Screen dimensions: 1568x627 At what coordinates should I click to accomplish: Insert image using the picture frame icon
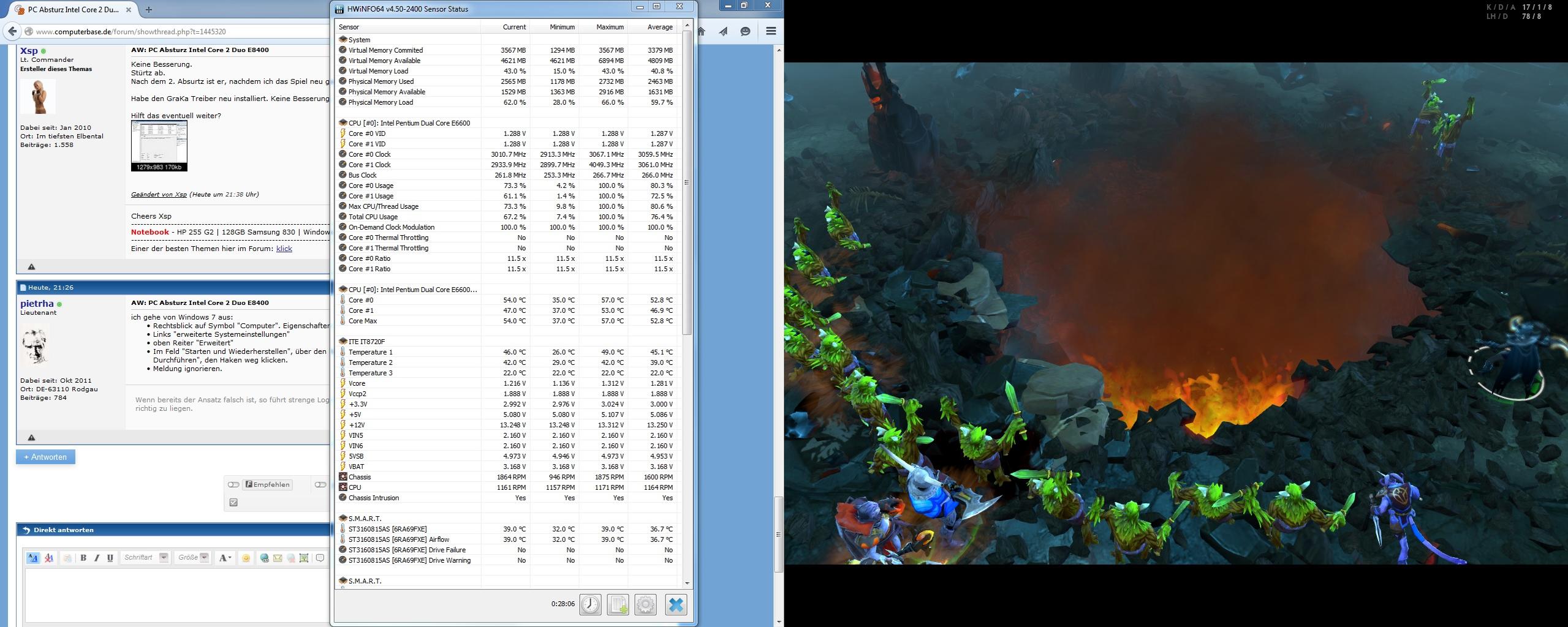[304, 558]
